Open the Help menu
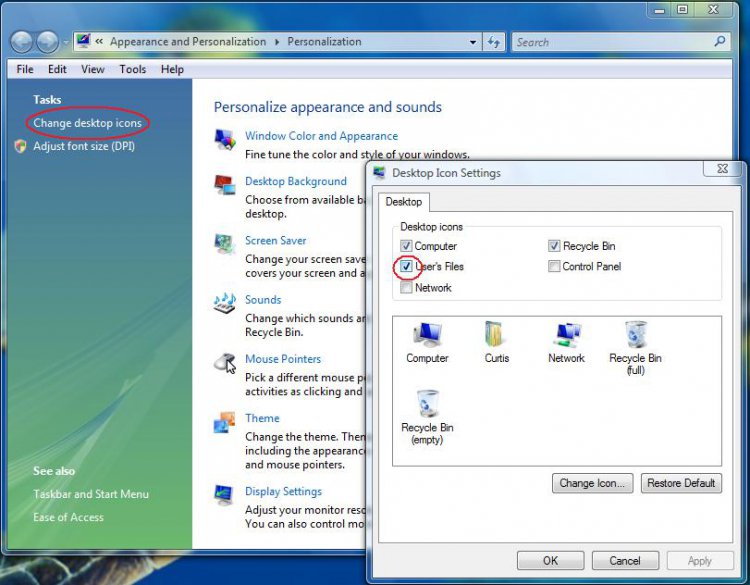This screenshot has width=750, height=585. pyautogui.click(x=172, y=69)
